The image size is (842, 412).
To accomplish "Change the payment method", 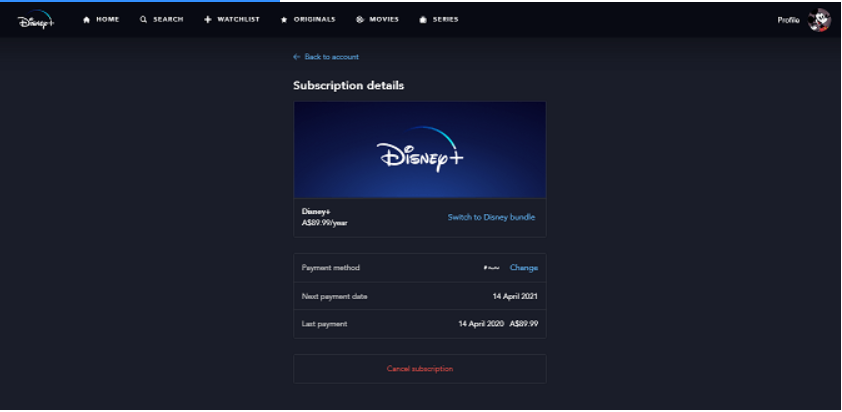I will click(x=524, y=268).
